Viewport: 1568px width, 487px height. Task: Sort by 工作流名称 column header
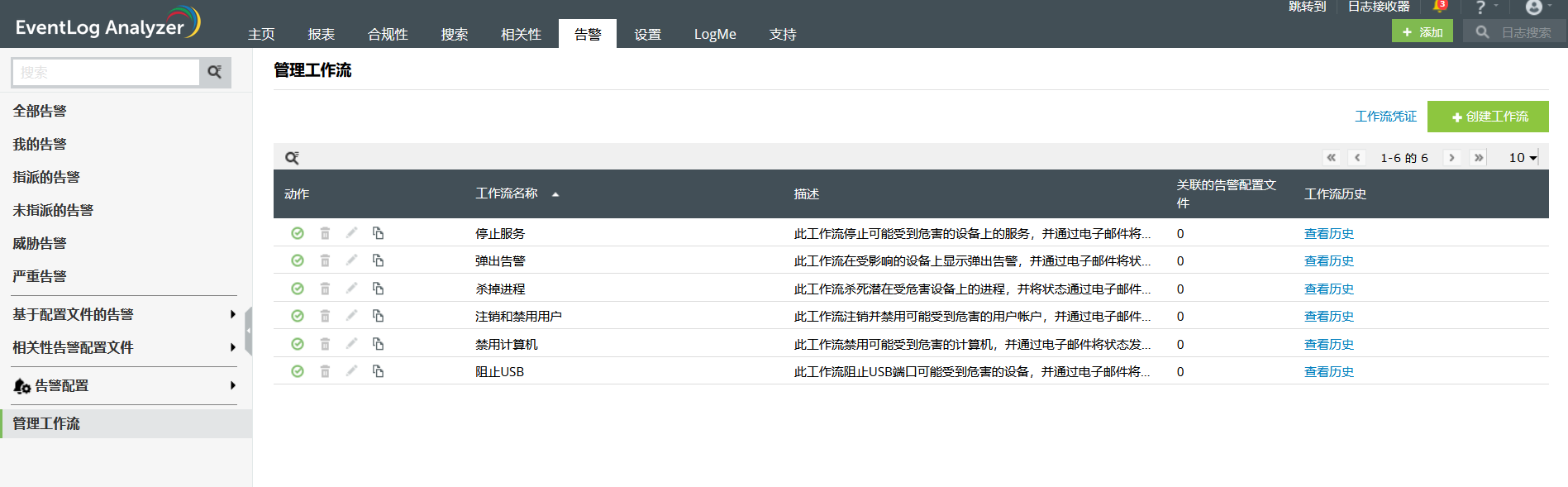pyautogui.click(x=507, y=193)
